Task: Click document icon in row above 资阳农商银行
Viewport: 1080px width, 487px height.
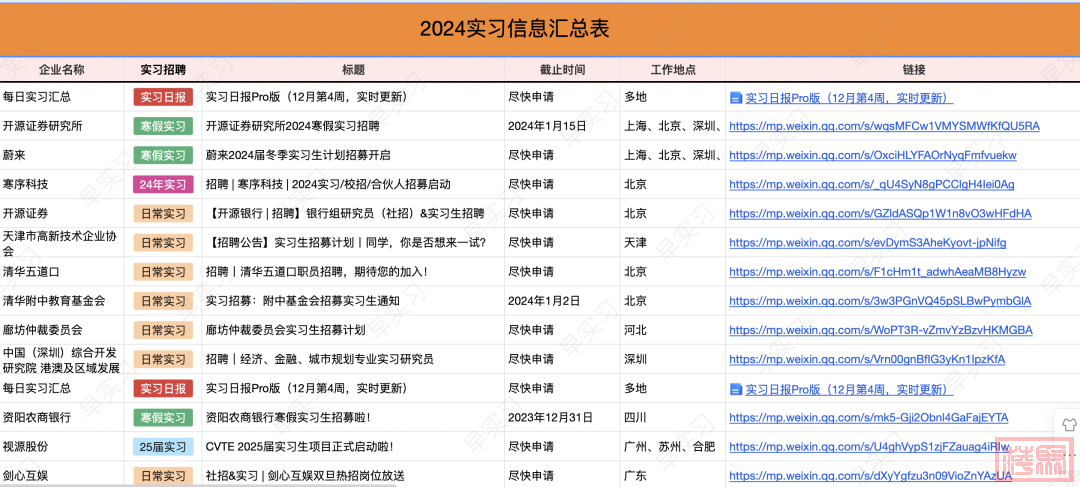Action: pos(736,389)
